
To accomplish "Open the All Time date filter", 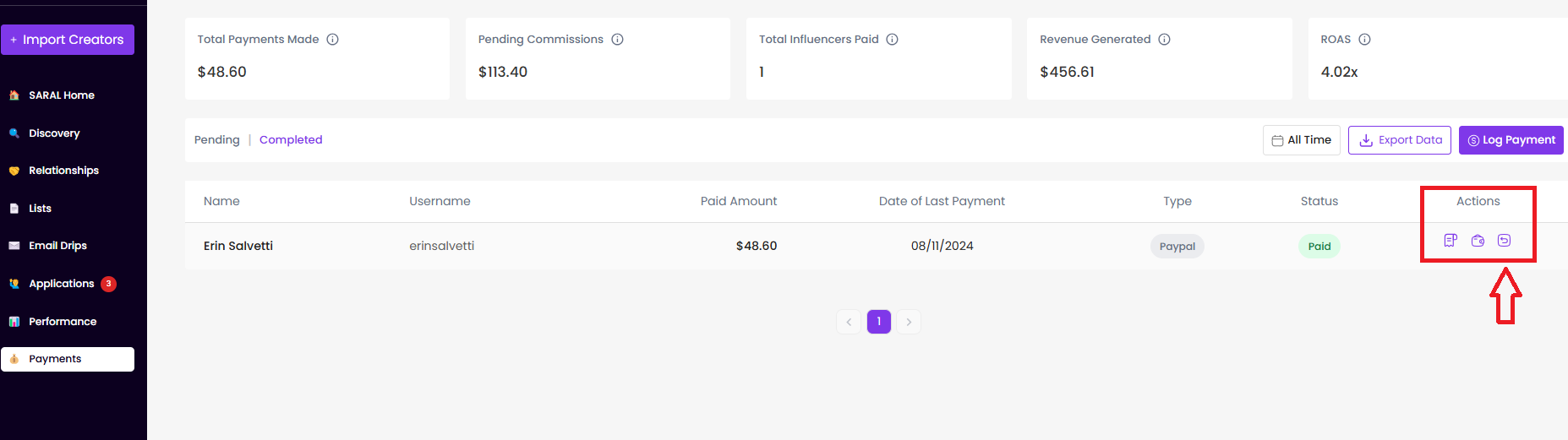I will click(1302, 140).
